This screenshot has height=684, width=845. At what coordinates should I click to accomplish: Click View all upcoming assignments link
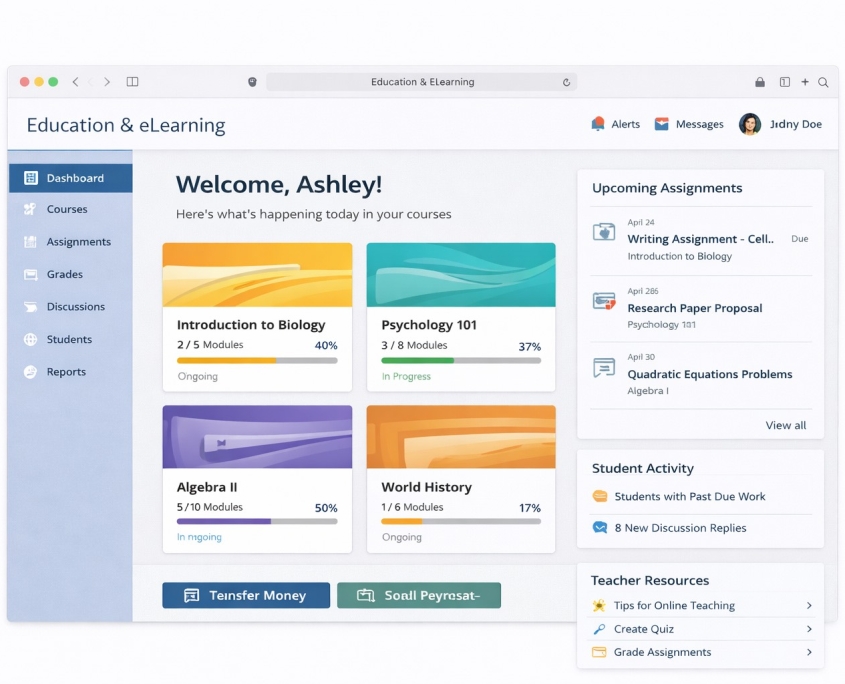(x=785, y=425)
